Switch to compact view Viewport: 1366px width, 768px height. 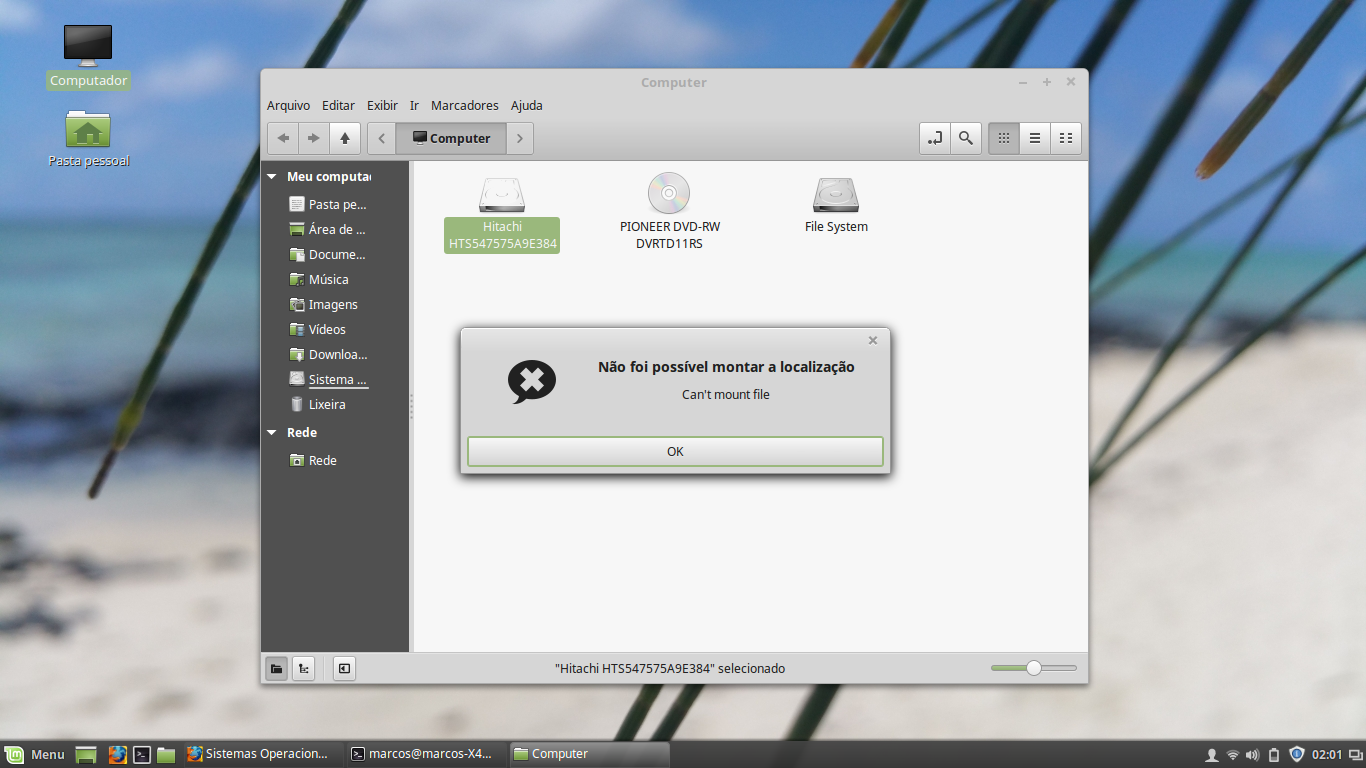tap(1066, 138)
